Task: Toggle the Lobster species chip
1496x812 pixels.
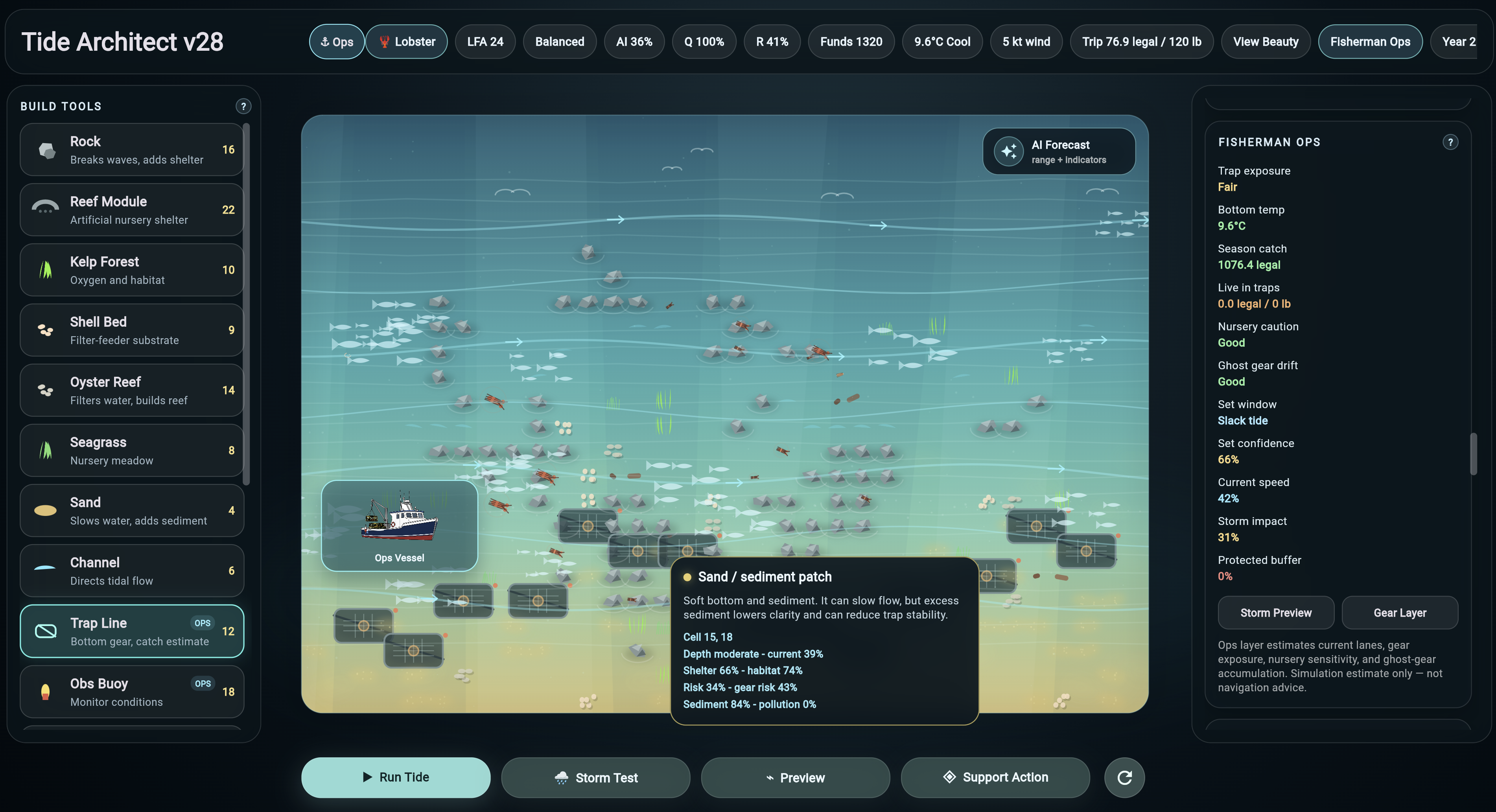Action: [x=407, y=42]
